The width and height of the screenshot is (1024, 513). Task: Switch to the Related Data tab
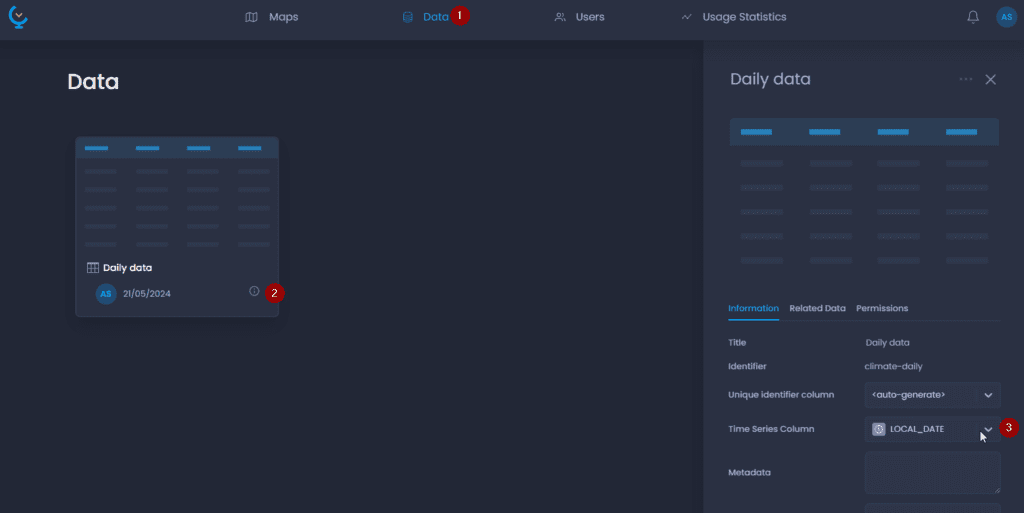pos(818,308)
